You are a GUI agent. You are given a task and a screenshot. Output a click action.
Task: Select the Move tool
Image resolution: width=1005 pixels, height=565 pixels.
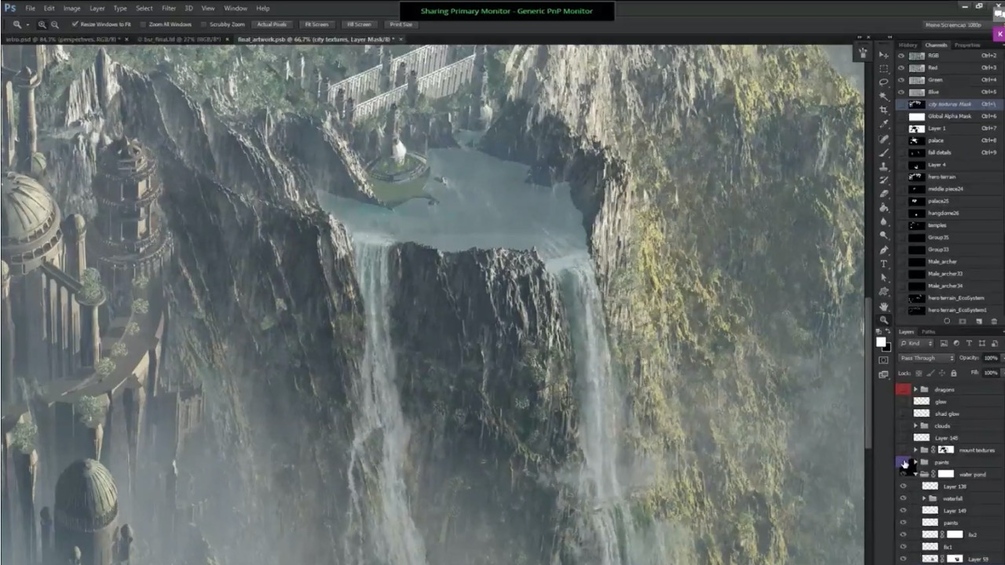click(x=884, y=55)
